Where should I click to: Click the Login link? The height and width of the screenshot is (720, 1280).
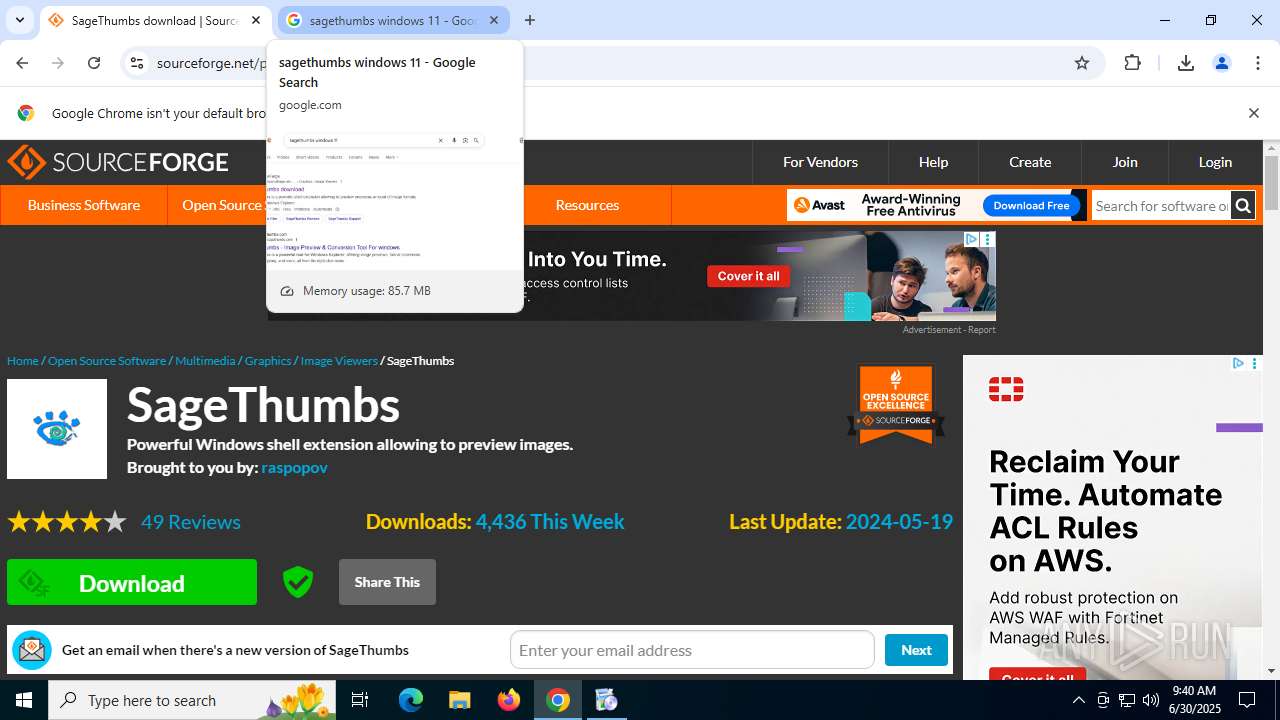1215,162
